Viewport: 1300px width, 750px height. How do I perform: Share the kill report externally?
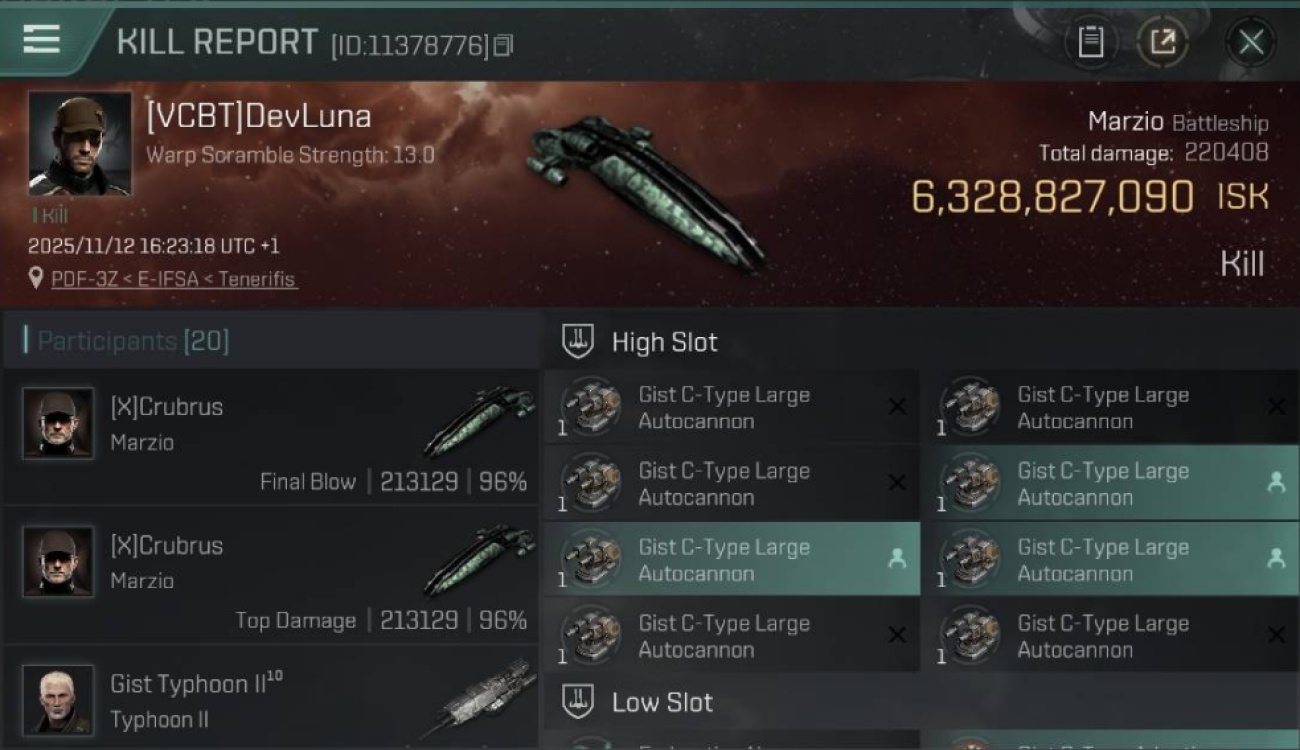1163,42
